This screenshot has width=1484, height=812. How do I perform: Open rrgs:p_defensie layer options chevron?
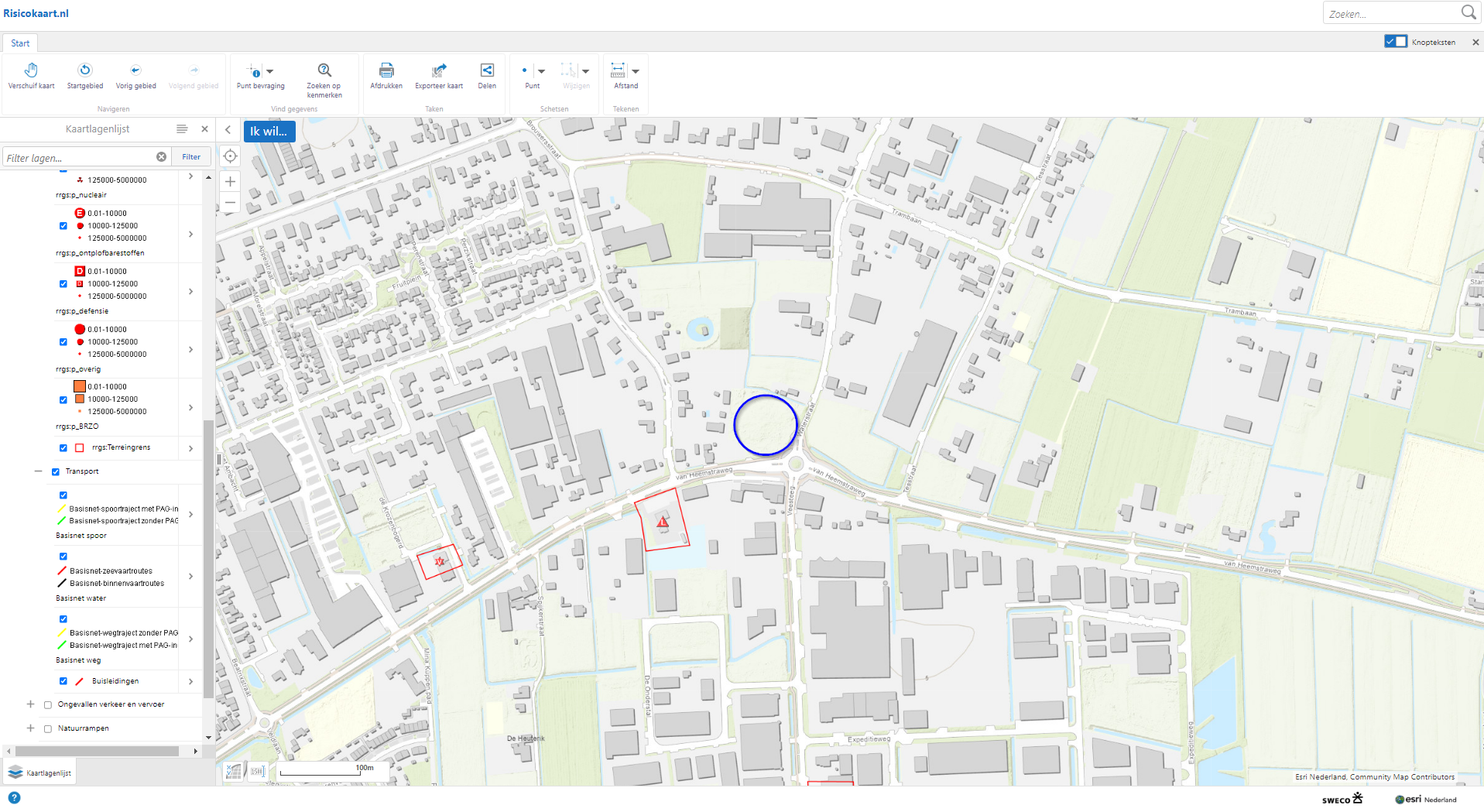pos(190,292)
